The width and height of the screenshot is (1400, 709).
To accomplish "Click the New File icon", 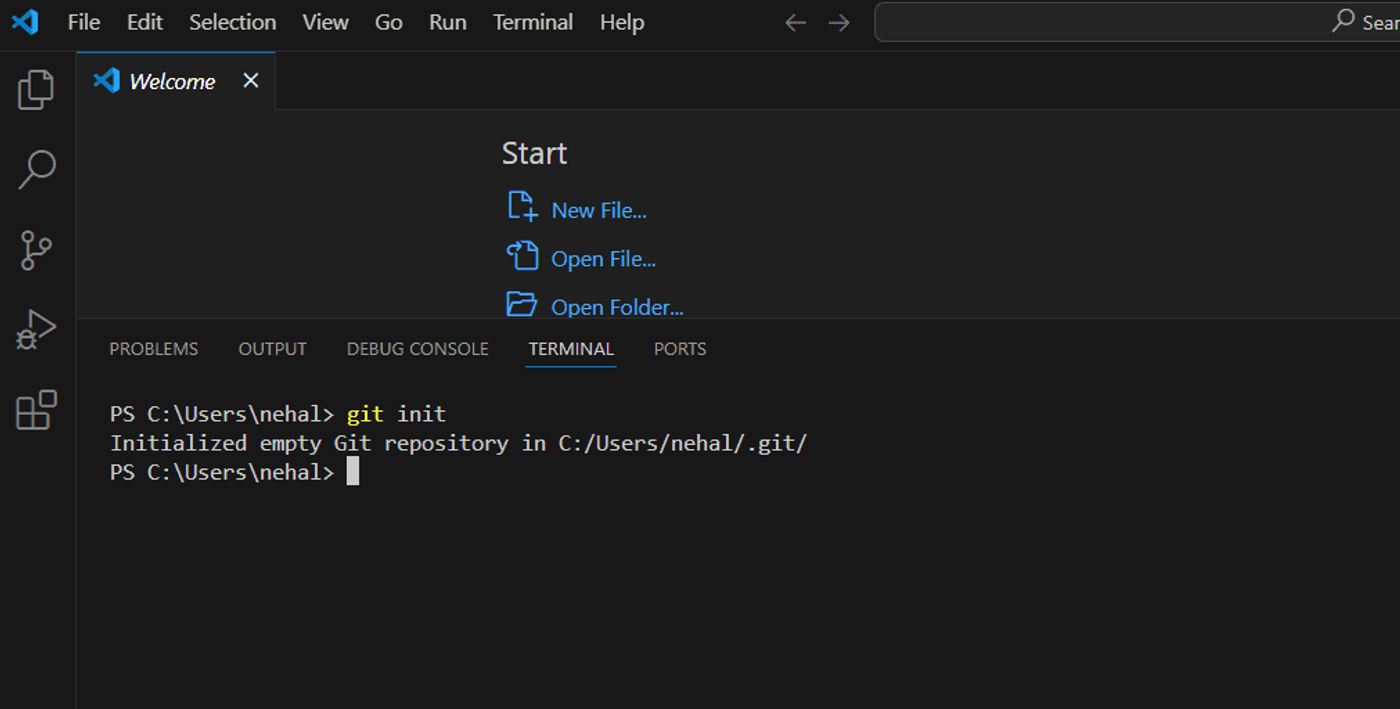I will [x=522, y=206].
